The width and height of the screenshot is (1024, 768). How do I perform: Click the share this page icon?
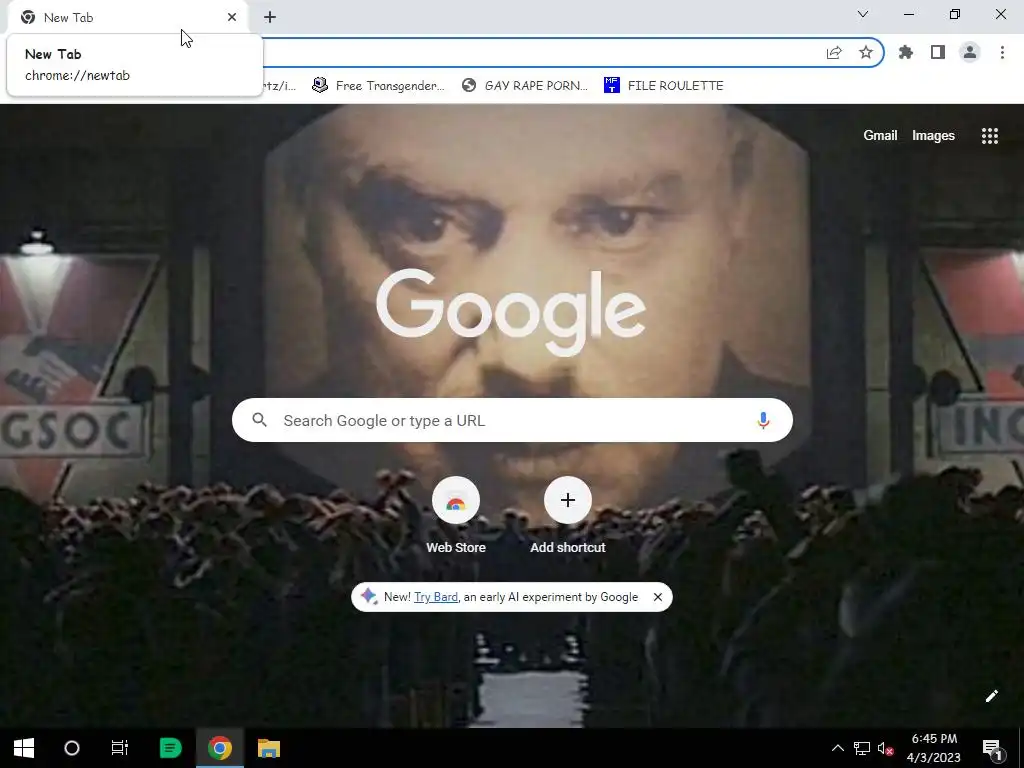tap(834, 53)
